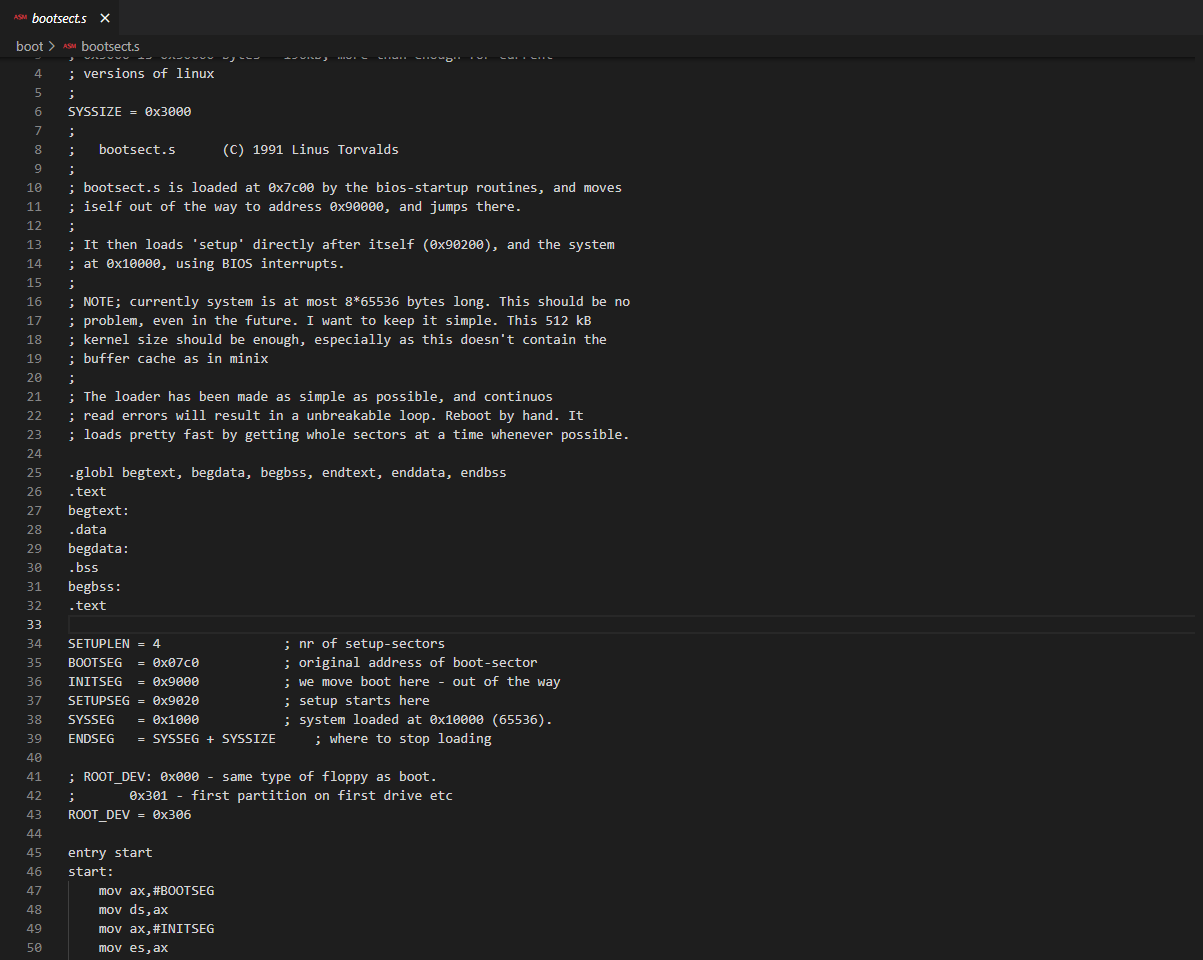The width and height of the screenshot is (1203, 960).
Task: Open the bootsect.s breadcrumb item
Action: coord(110,45)
